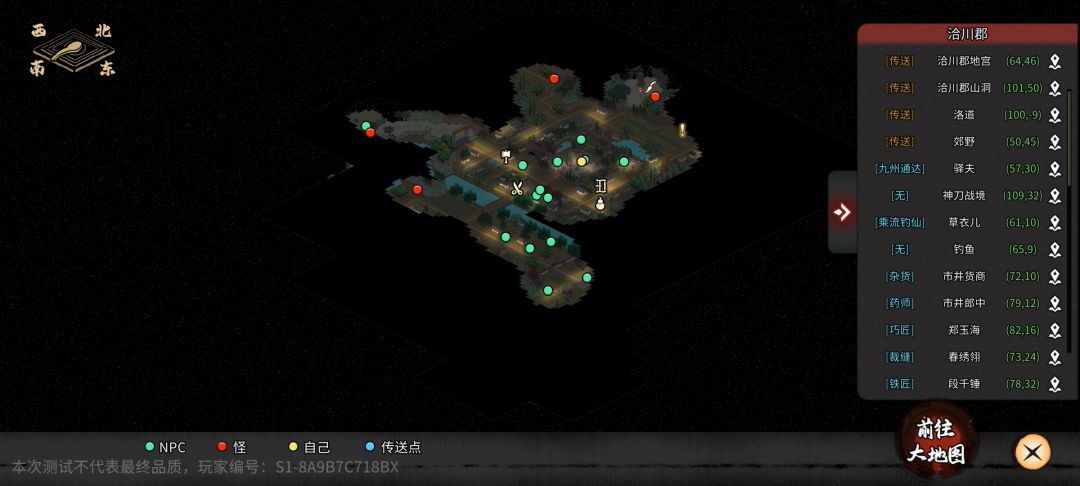Click the coordinates (100,-9)
1080x486 pixels.
pos(1023,115)
